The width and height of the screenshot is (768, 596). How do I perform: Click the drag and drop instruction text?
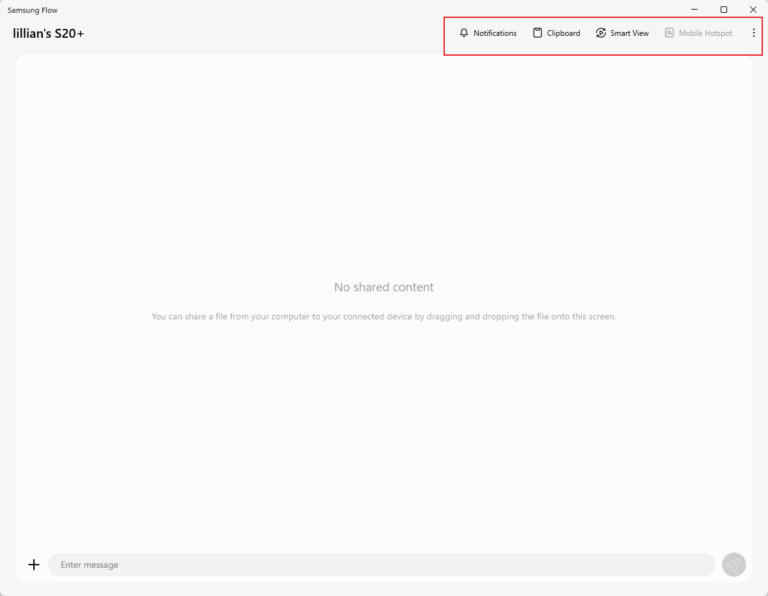point(384,316)
